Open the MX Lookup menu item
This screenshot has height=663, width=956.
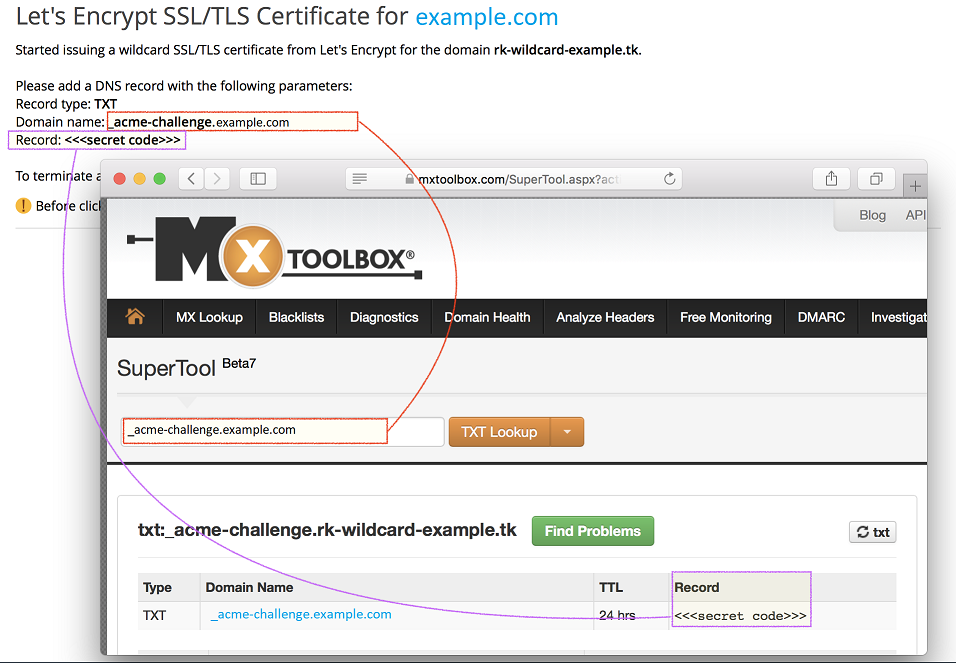click(209, 317)
